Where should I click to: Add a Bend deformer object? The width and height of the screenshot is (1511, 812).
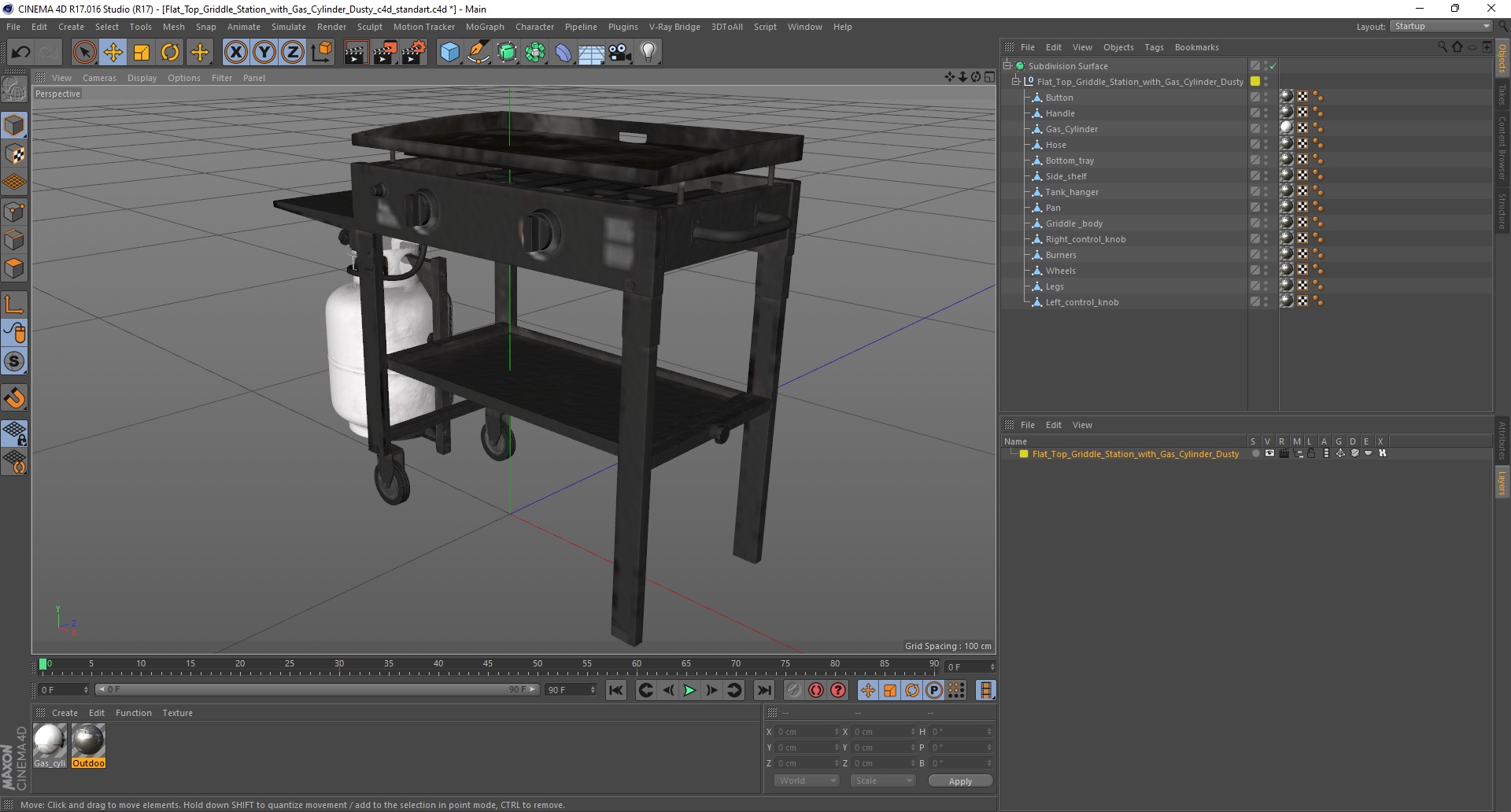(563, 53)
